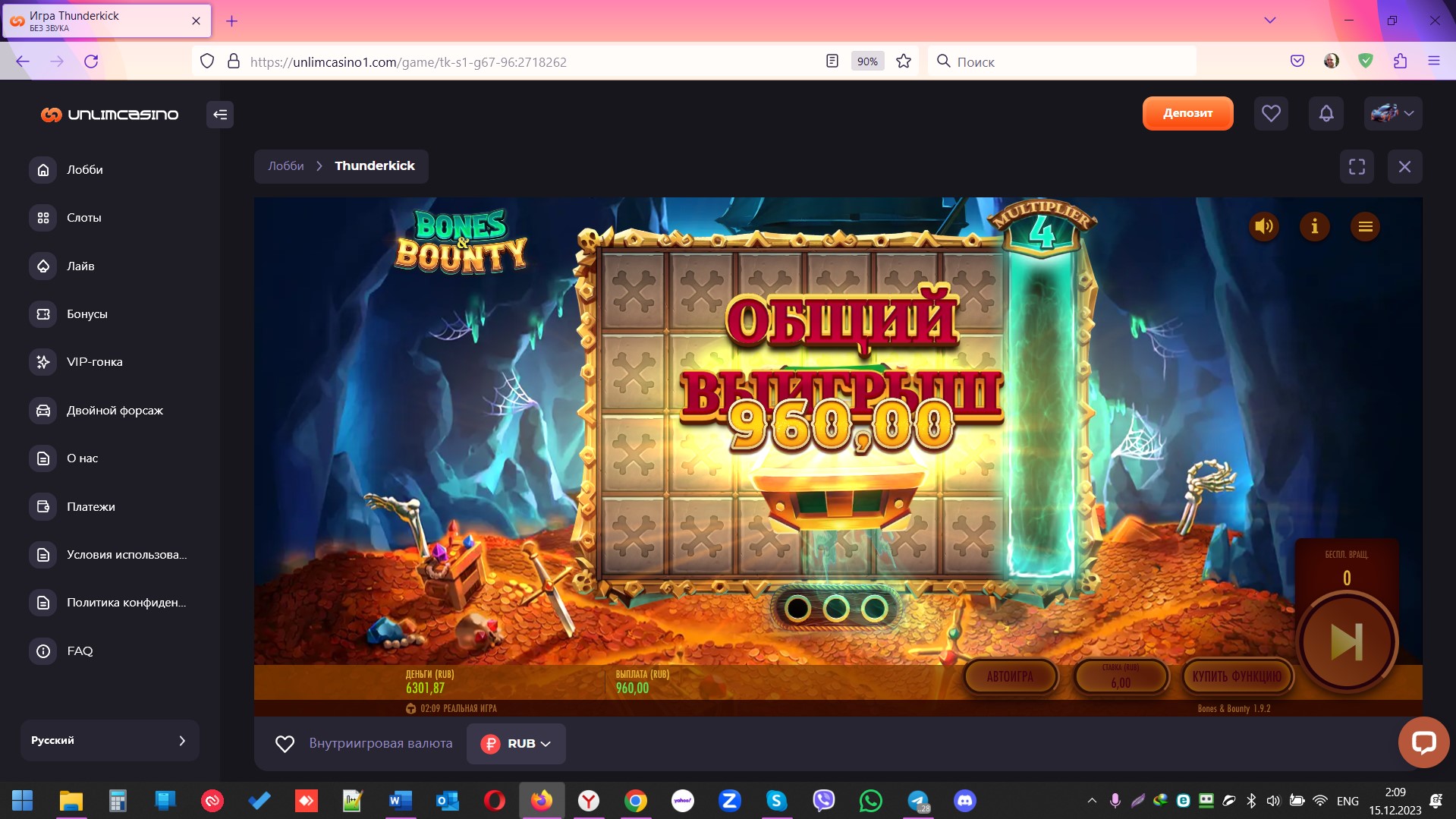Mute the game sound speaker icon
This screenshot has width=1456, height=819.
1264,226
